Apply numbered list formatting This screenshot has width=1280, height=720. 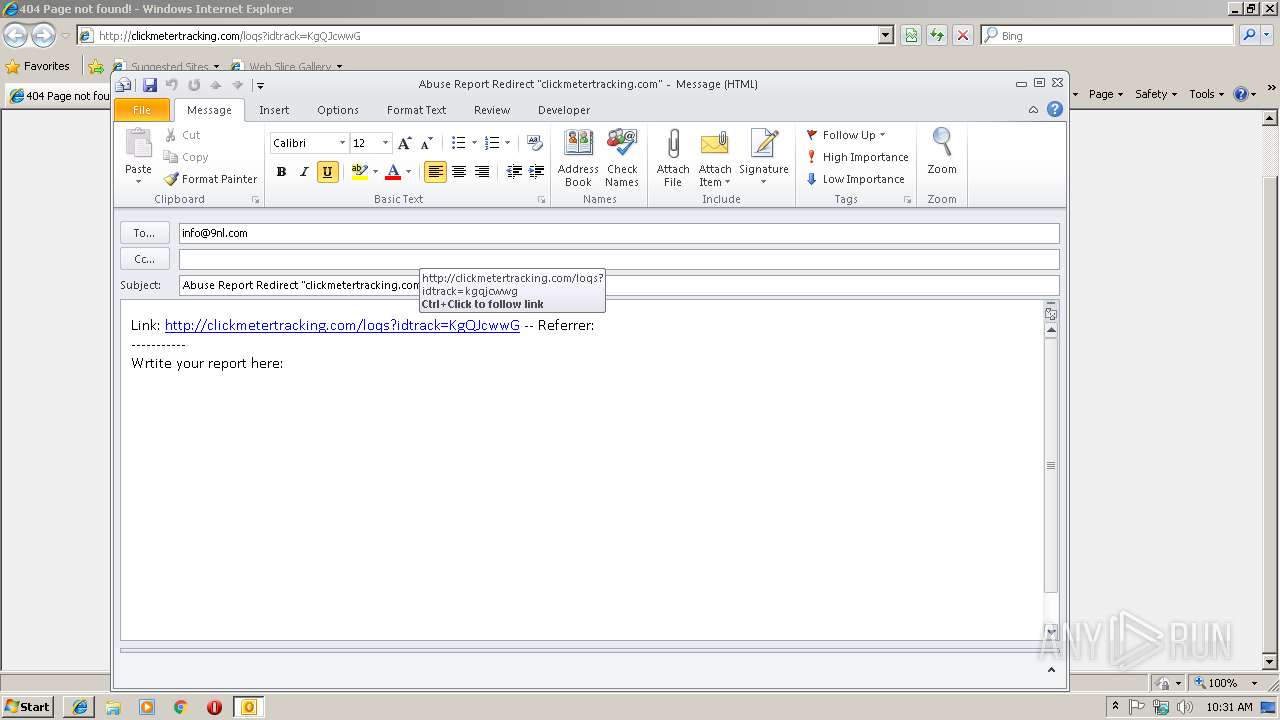pos(491,143)
